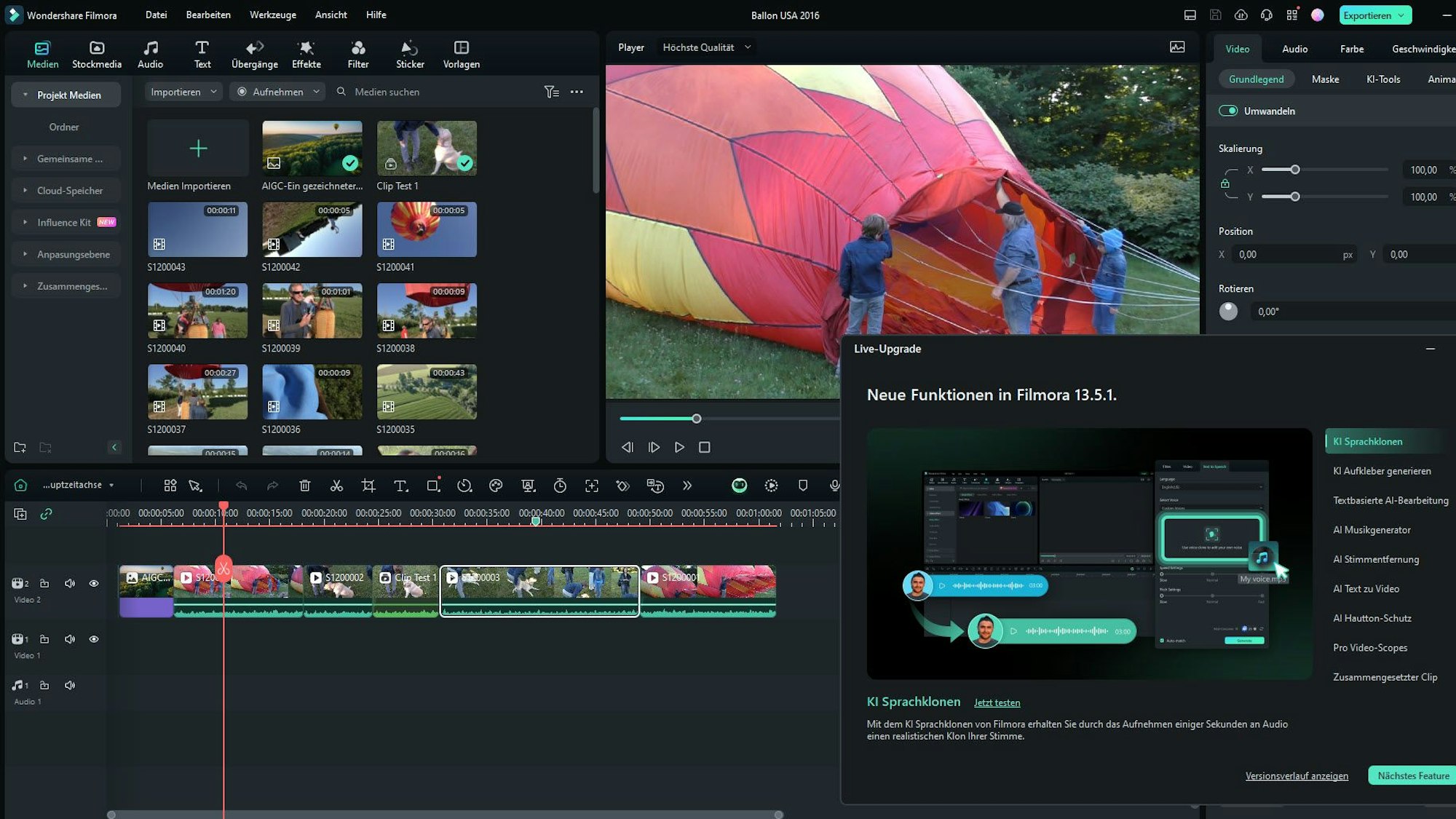
Task: Open the Werkzeuge menu
Action: click(272, 15)
